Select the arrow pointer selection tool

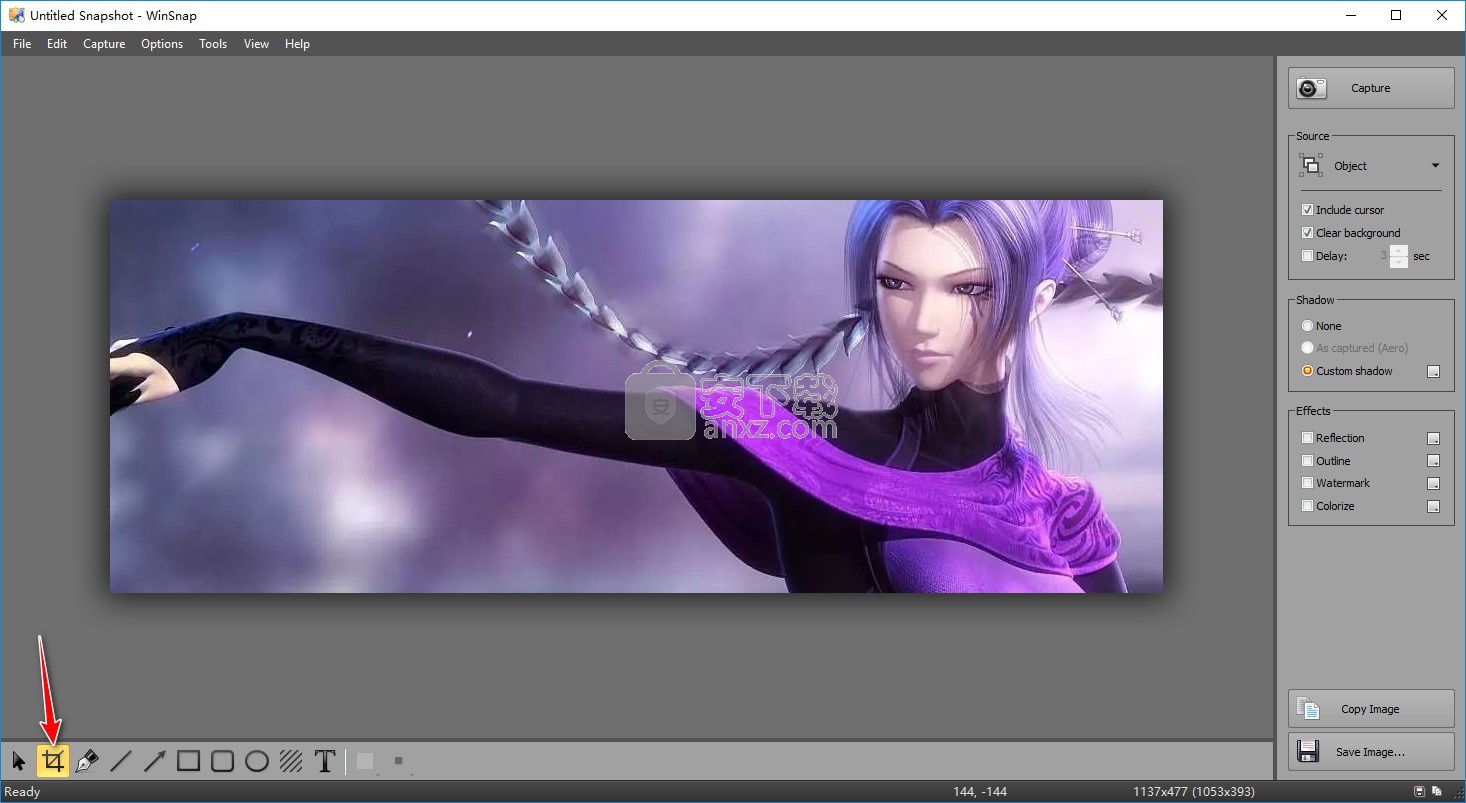tap(19, 762)
